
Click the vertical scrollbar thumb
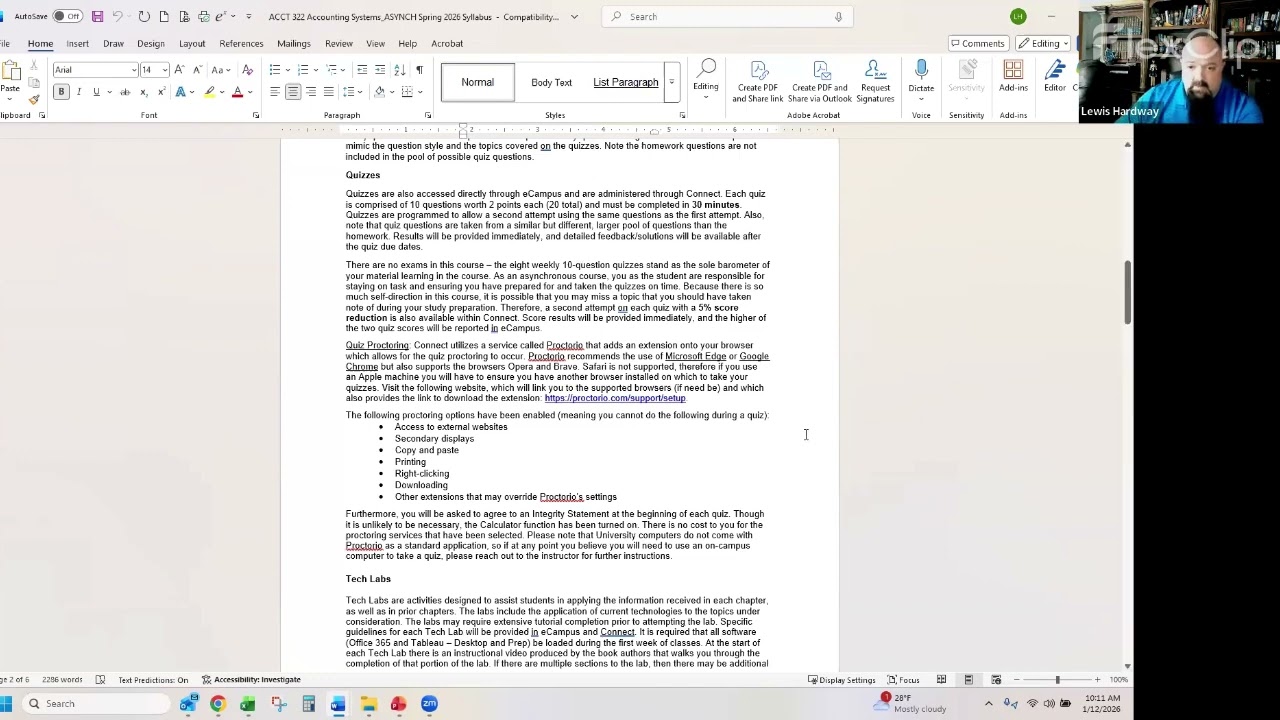click(1127, 291)
